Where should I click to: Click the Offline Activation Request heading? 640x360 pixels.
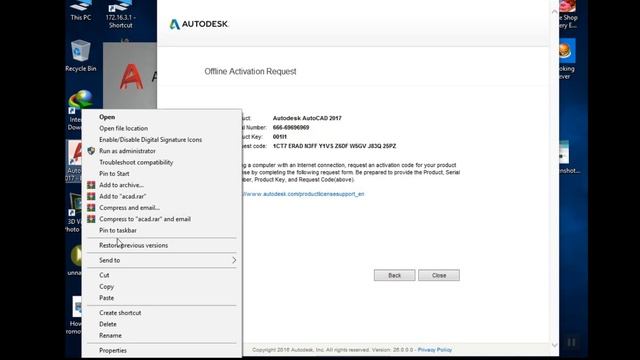coord(250,71)
